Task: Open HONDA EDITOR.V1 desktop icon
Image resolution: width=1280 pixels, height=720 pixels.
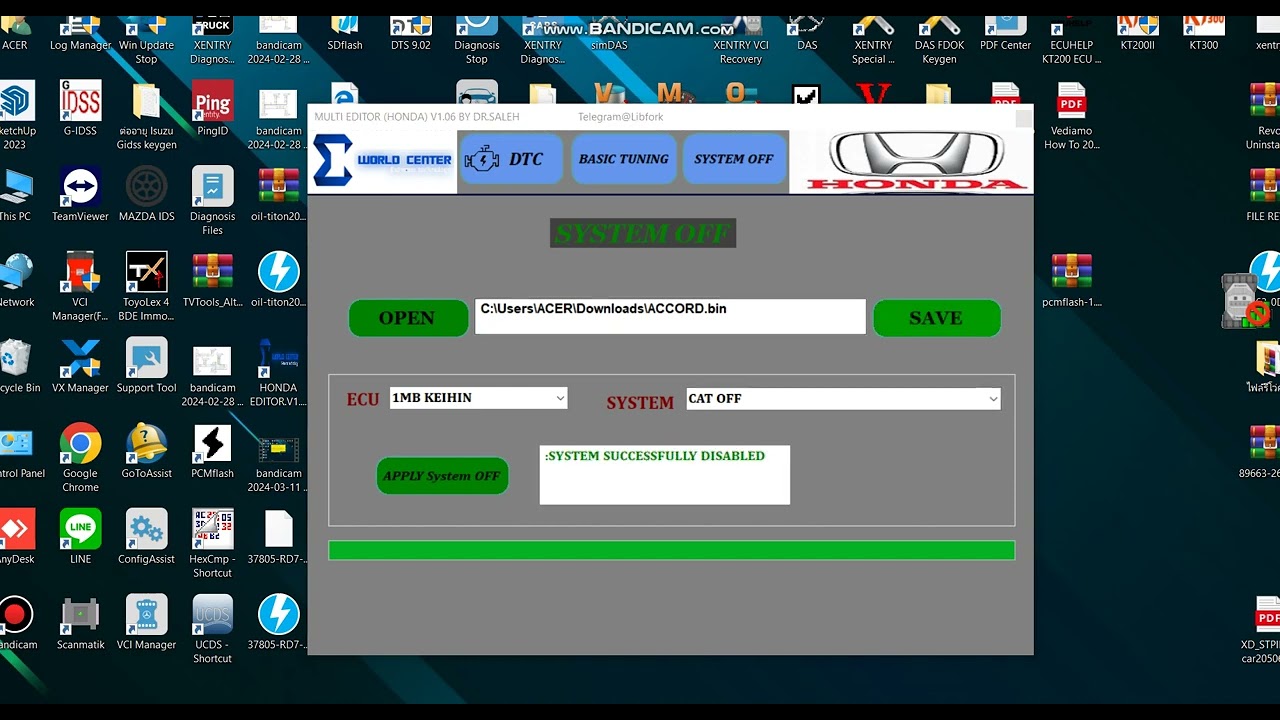Action: pyautogui.click(x=278, y=372)
